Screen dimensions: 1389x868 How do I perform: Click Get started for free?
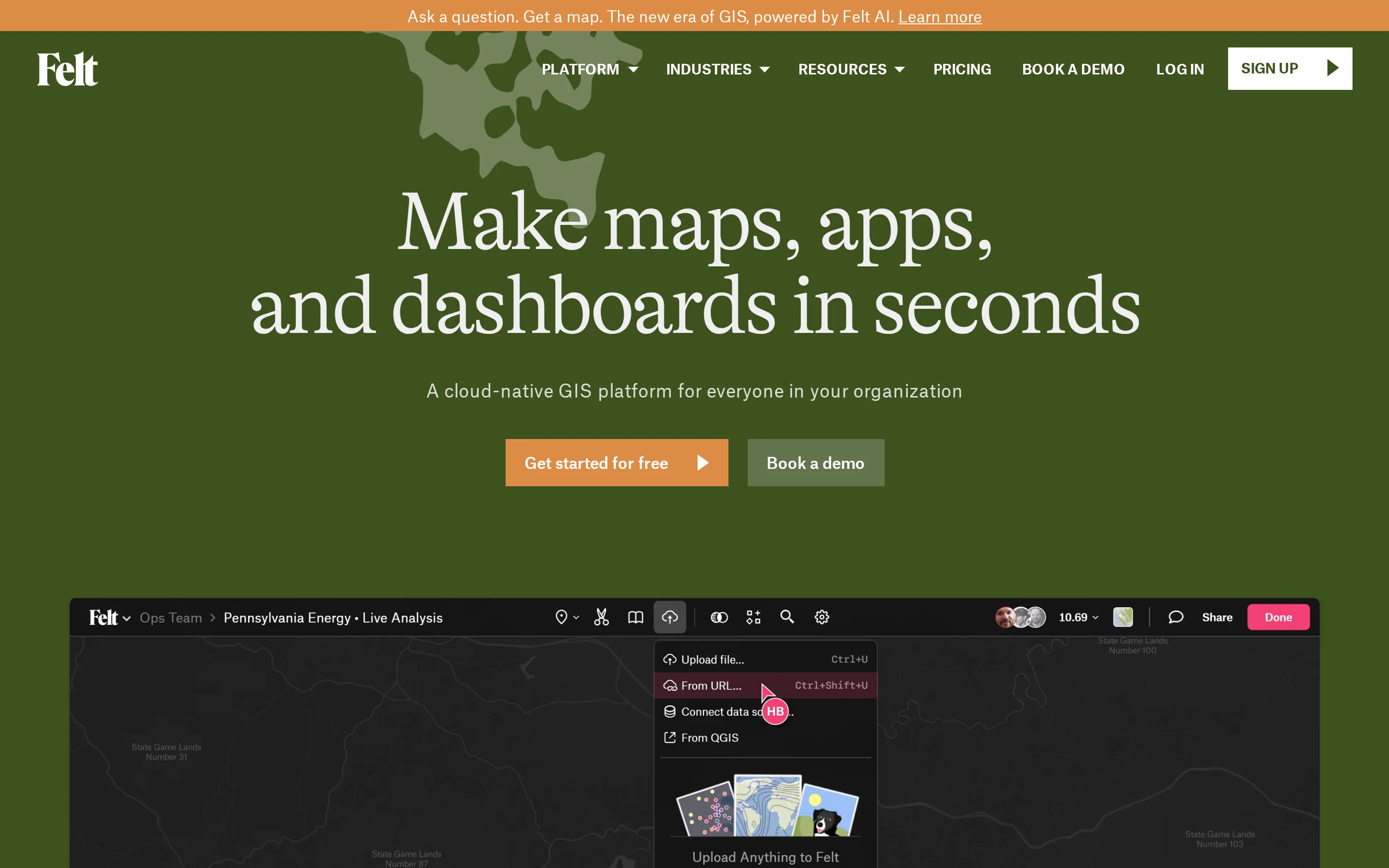point(616,463)
